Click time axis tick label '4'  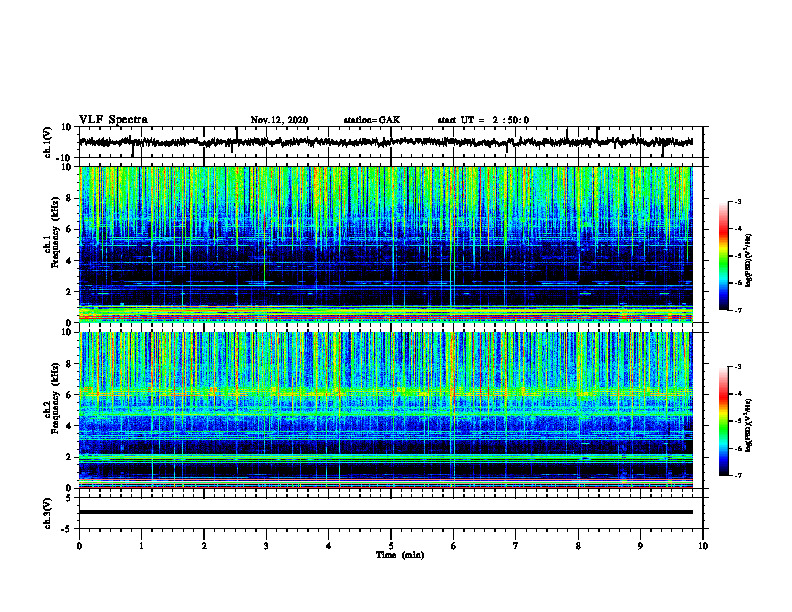point(329,546)
